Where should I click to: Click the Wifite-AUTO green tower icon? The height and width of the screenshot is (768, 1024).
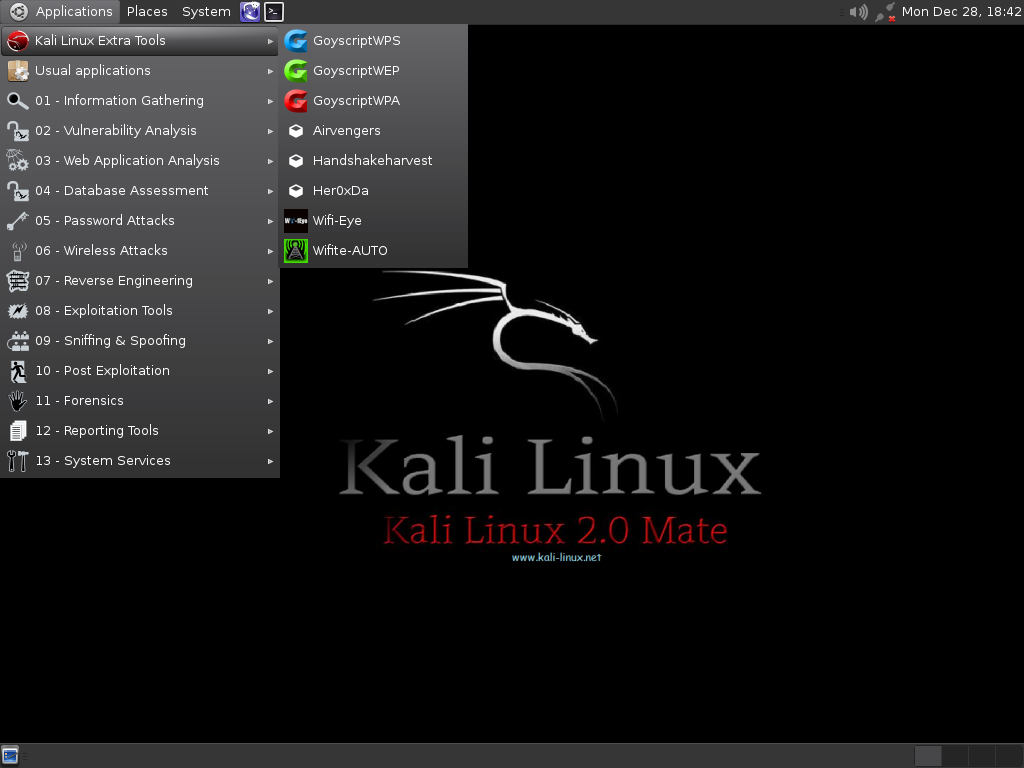click(x=296, y=251)
